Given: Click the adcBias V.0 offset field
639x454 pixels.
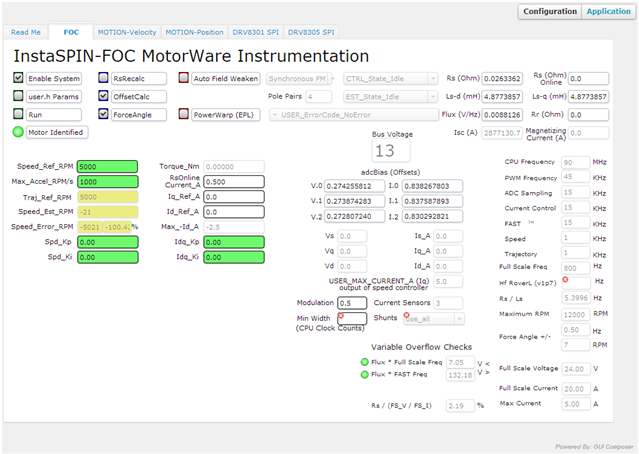Looking at the screenshot, I should click(x=355, y=186).
